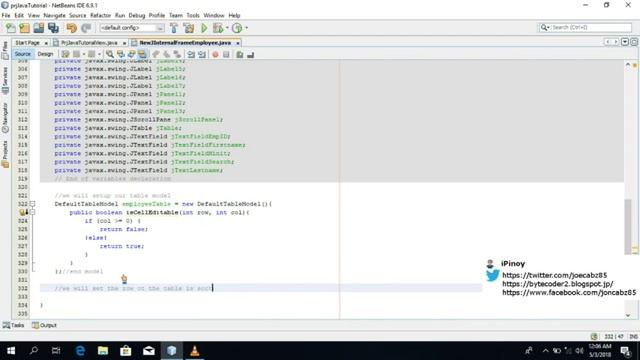Open Windows Start menu
640x360 pixels.
tap(11, 351)
